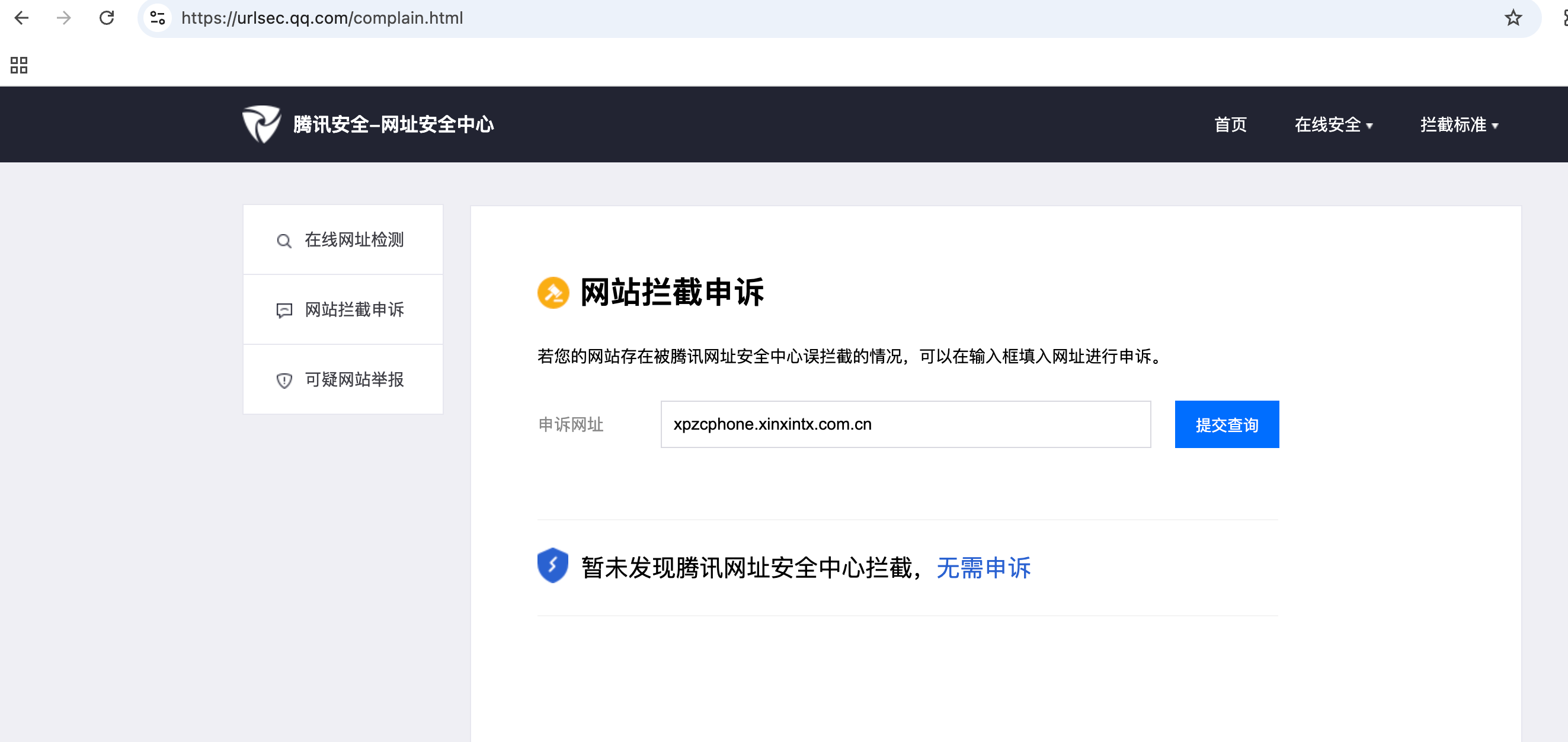Open 可疑网站举报 sidebar item
Viewport: 1568px width, 742px height.
(x=354, y=380)
